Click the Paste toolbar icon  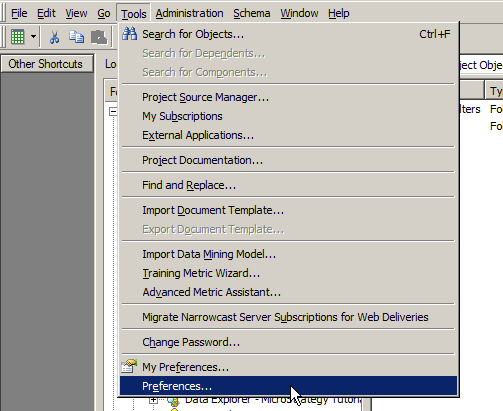(x=99, y=37)
